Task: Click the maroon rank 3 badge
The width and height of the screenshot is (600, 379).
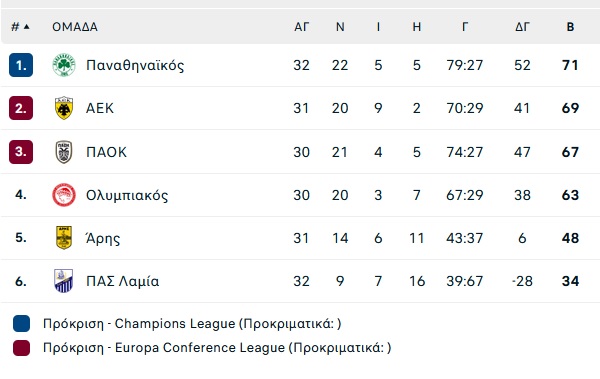Action: point(21,152)
